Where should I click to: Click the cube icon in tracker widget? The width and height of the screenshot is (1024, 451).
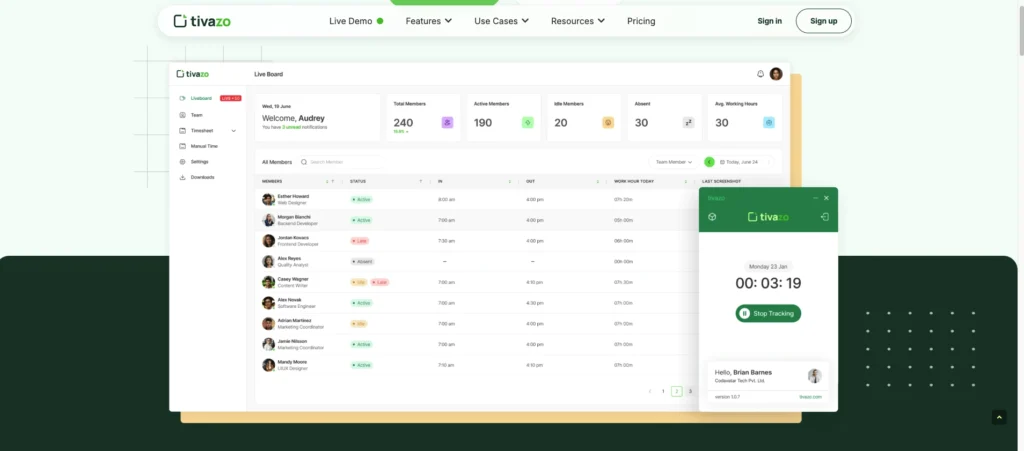[712, 217]
